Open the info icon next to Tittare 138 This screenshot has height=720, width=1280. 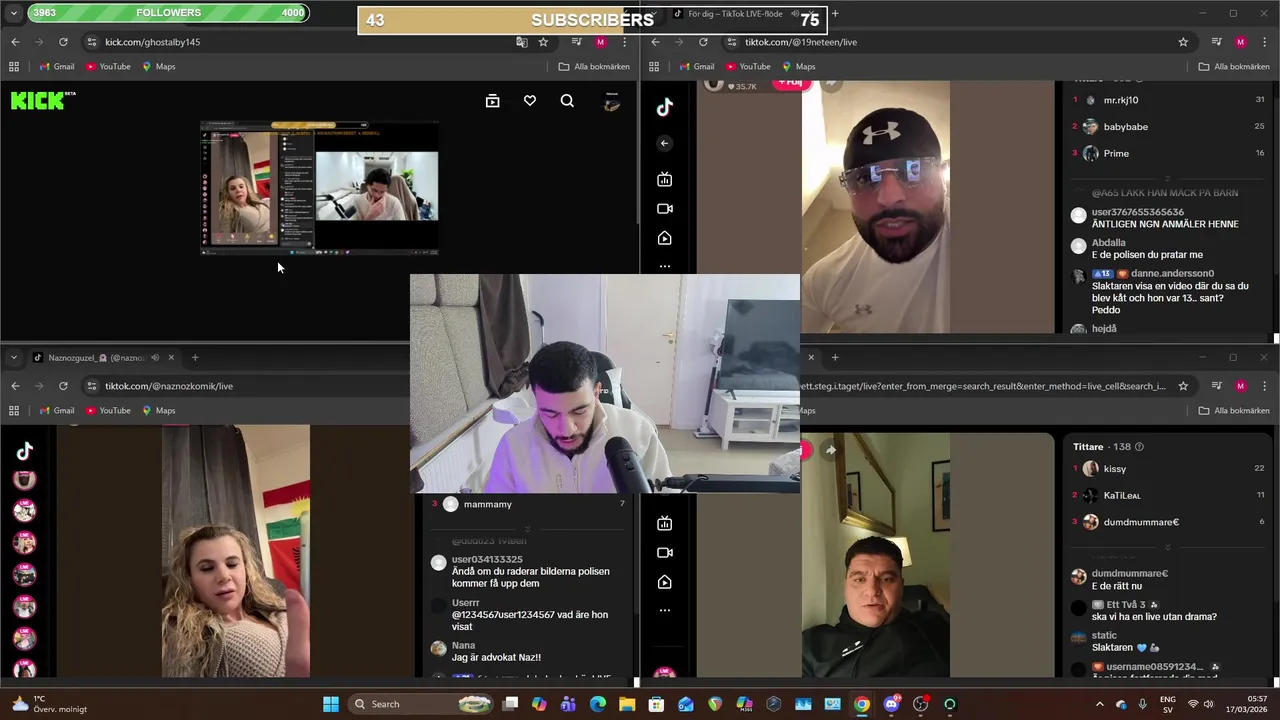[1139, 447]
